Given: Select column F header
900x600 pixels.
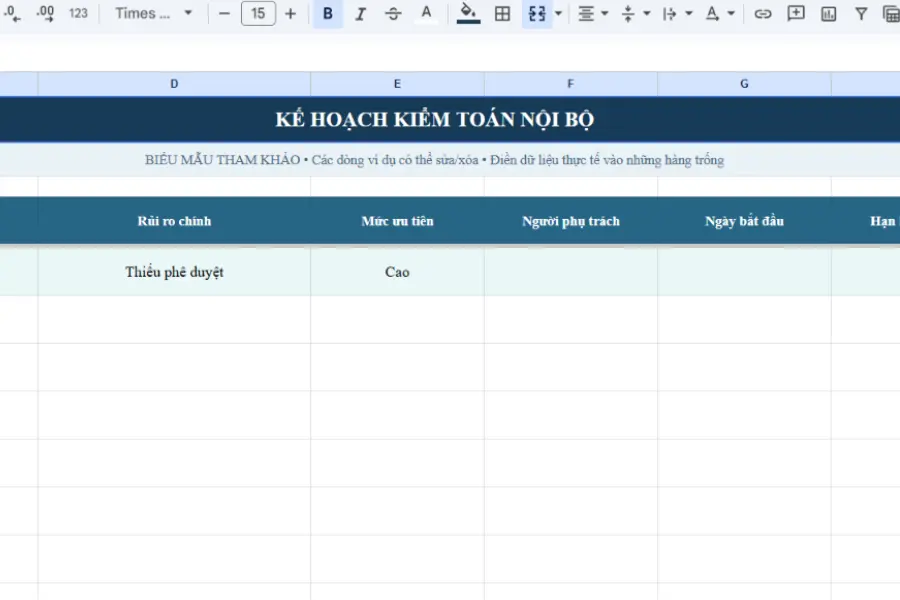Looking at the screenshot, I should click(x=571, y=84).
